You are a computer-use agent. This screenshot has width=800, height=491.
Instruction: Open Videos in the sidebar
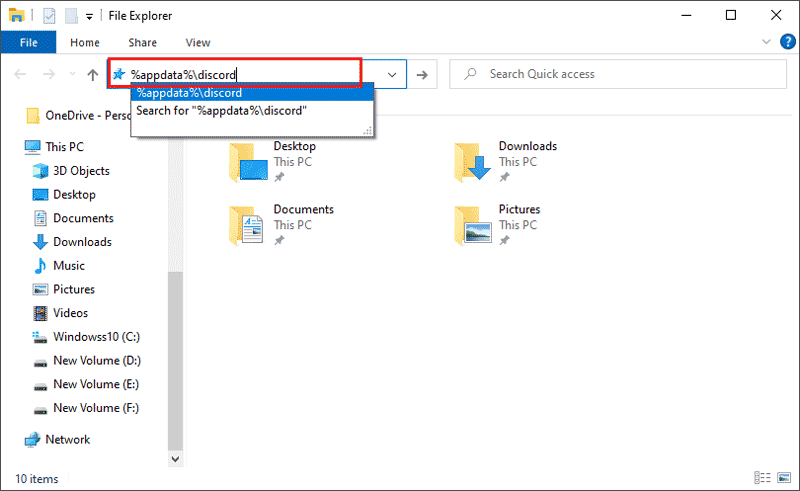point(60,313)
